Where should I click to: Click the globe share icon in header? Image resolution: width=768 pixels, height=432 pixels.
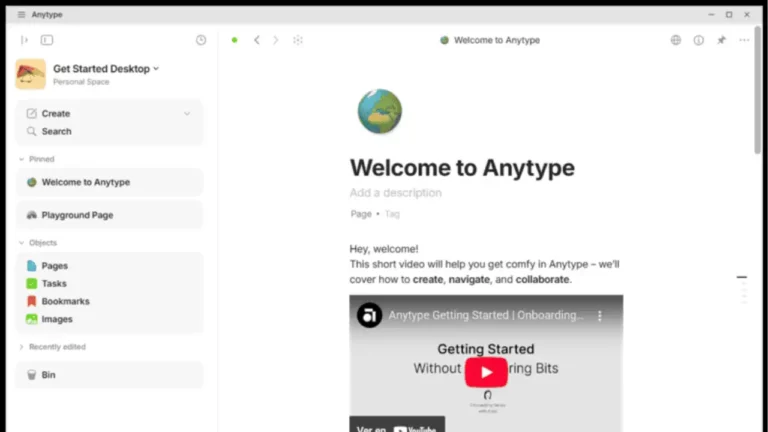676,40
